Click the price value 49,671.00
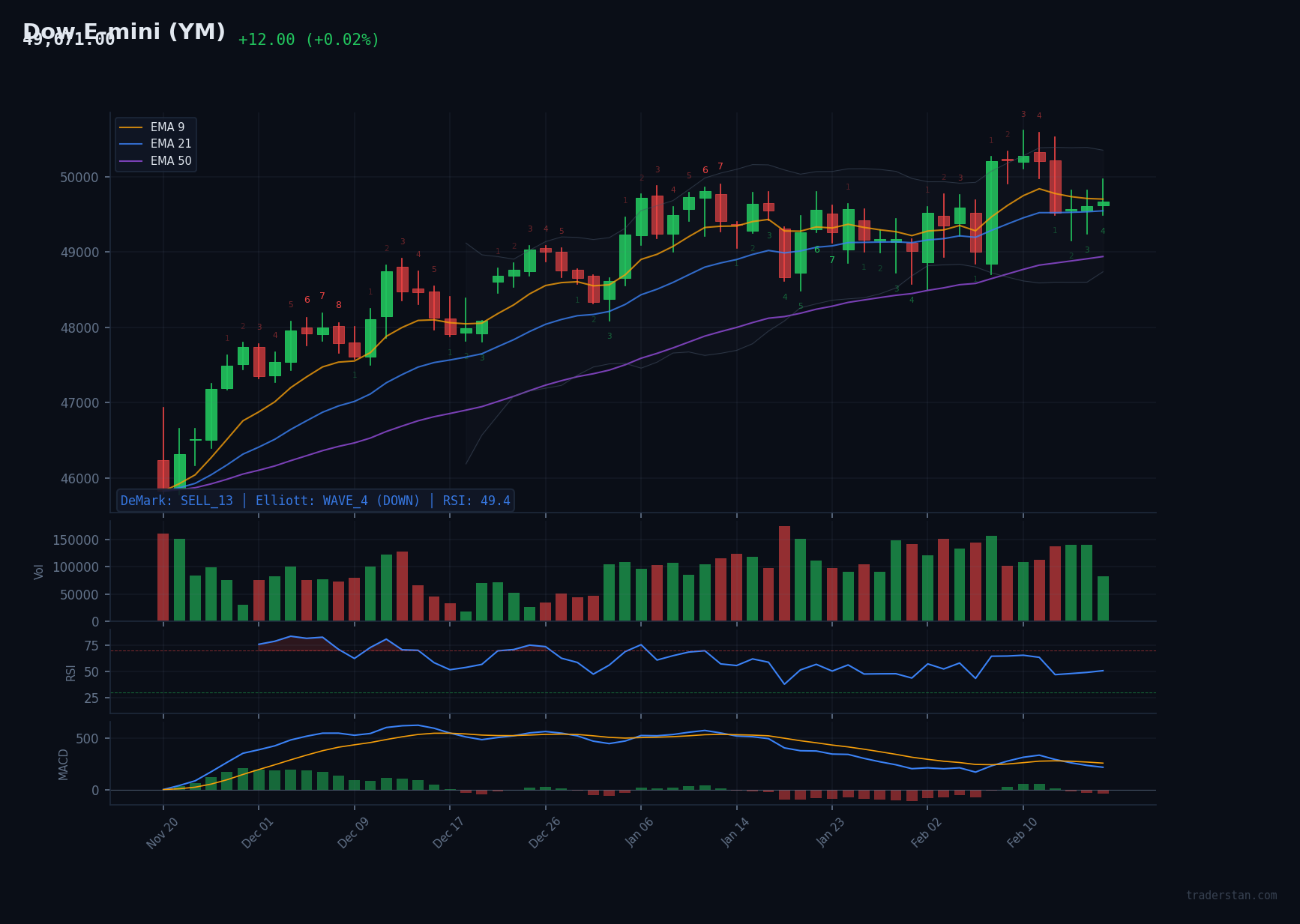This screenshot has height=924, width=1300. pos(69,39)
